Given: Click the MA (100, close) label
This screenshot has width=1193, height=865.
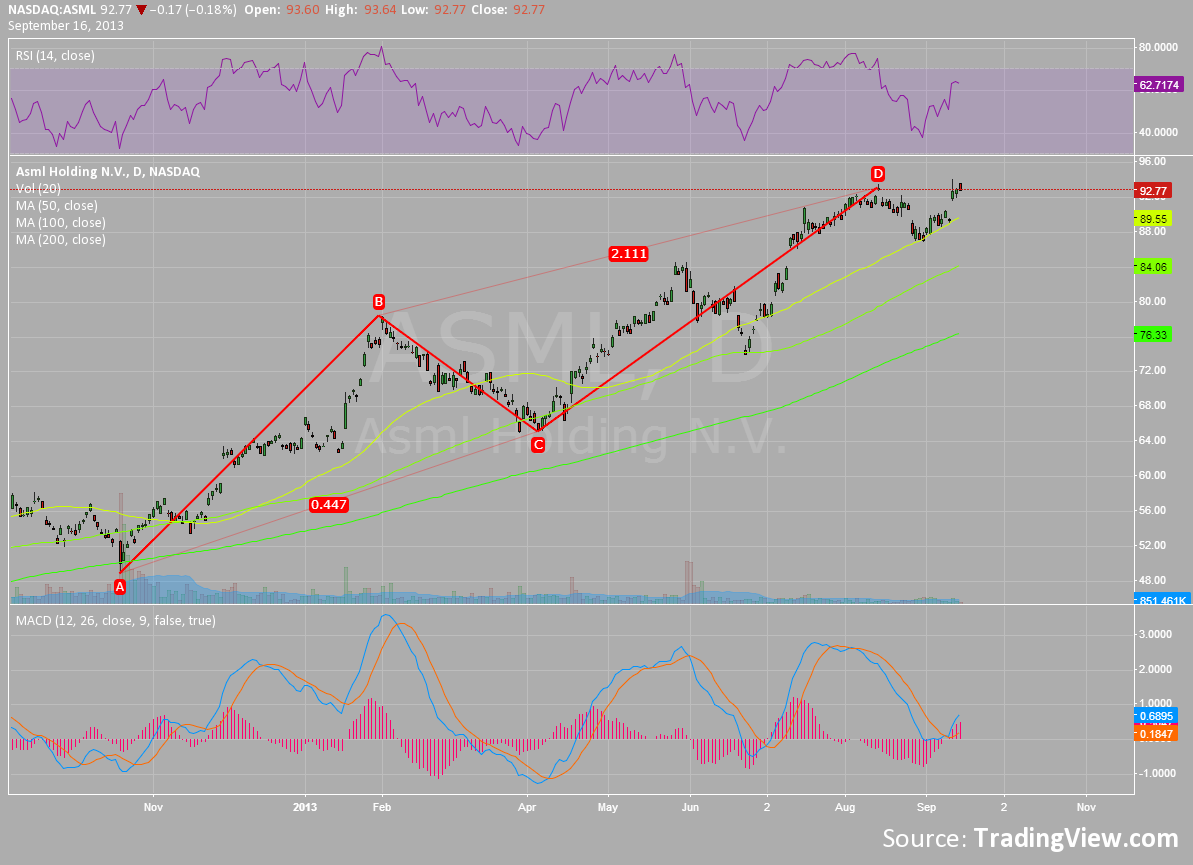Looking at the screenshot, I should tap(61, 223).
